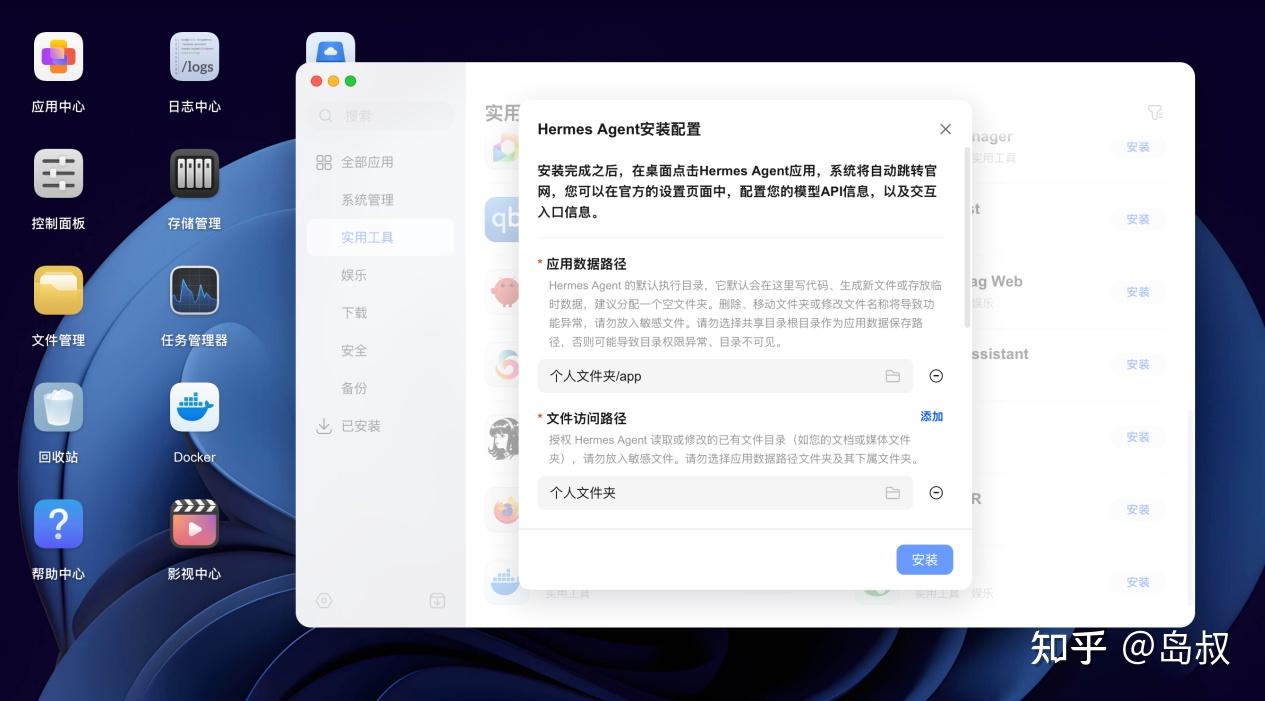This screenshot has width=1265, height=701.
Task: Open the 存储管理 desktop icon
Action: (194, 174)
